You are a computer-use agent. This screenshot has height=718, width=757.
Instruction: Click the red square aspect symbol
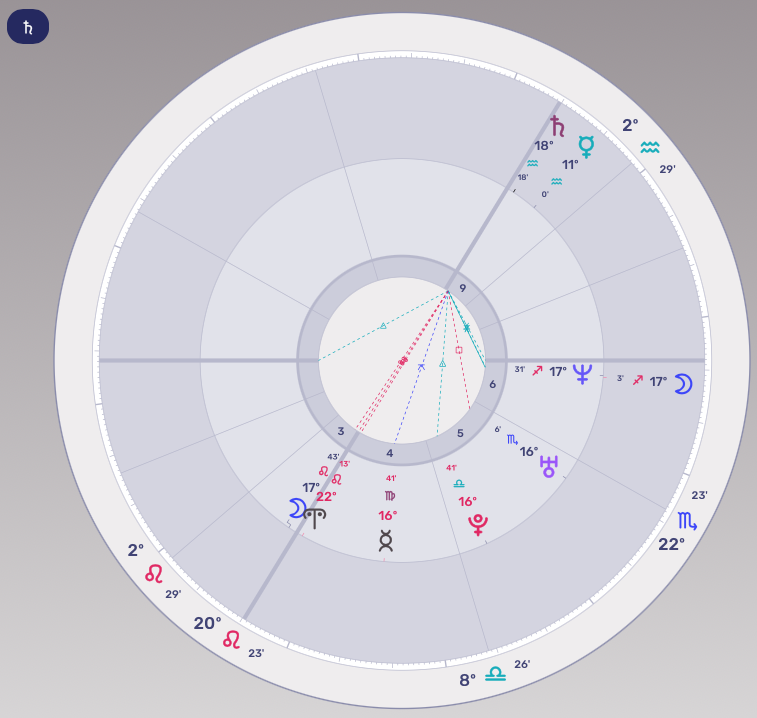click(459, 350)
